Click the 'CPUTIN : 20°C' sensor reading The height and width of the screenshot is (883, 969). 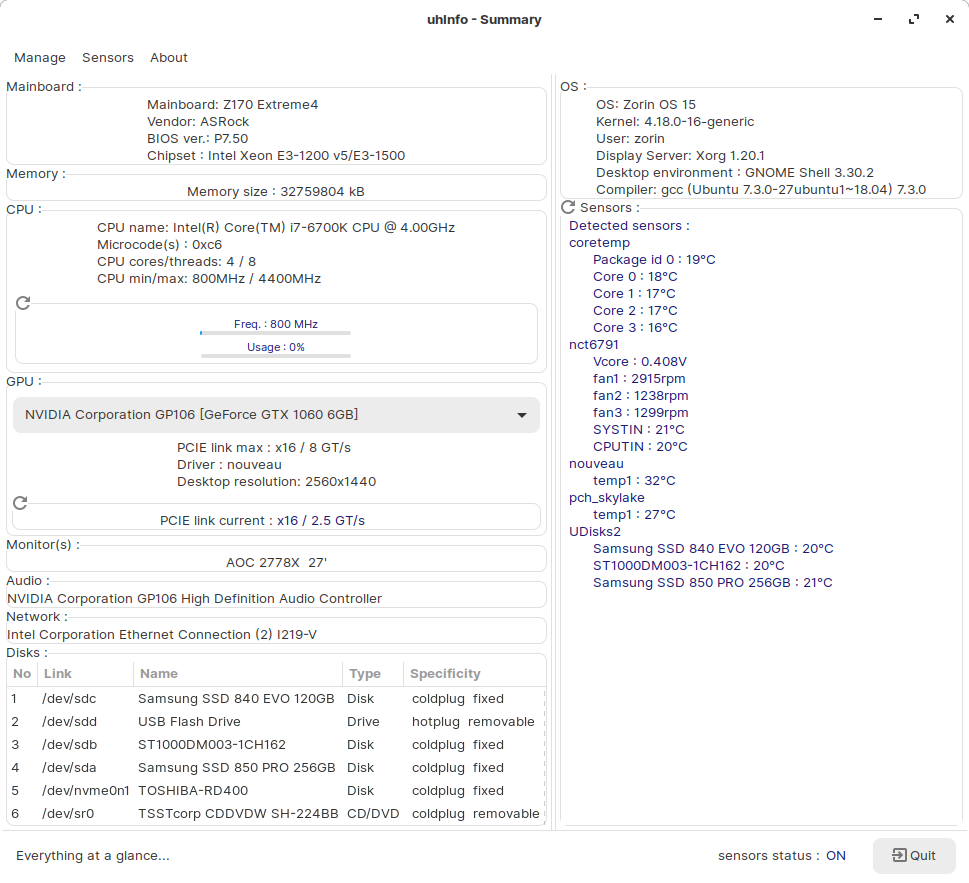point(640,447)
